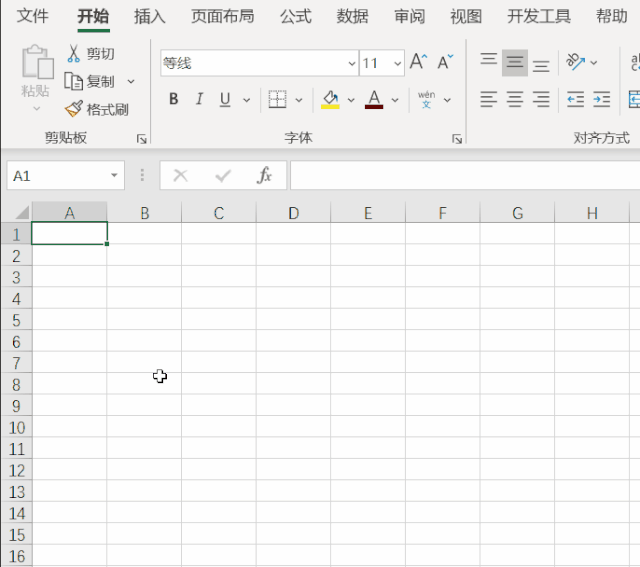Open the font group dialog launcher
640x567 pixels.
pos(457,140)
